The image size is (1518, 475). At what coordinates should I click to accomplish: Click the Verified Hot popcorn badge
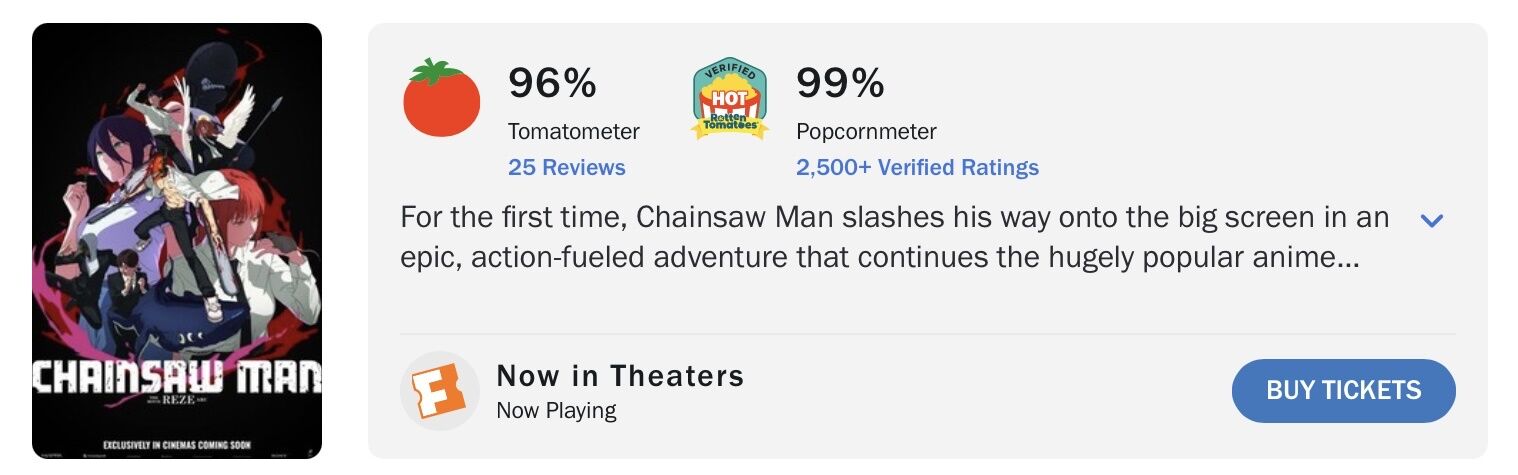tap(730, 99)
